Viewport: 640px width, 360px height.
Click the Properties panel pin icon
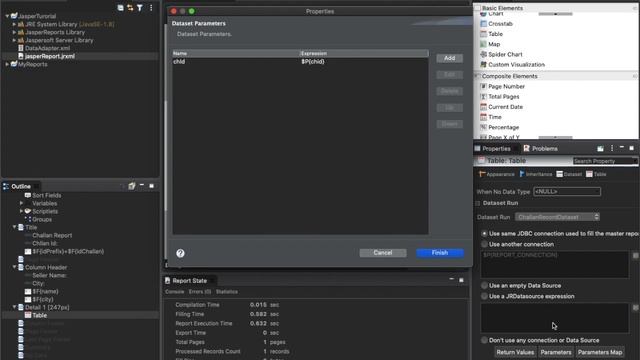[600, 149]
